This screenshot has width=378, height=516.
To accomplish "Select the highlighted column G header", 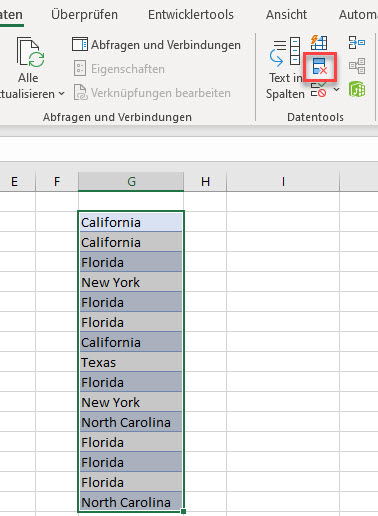I will pos(131,182).
